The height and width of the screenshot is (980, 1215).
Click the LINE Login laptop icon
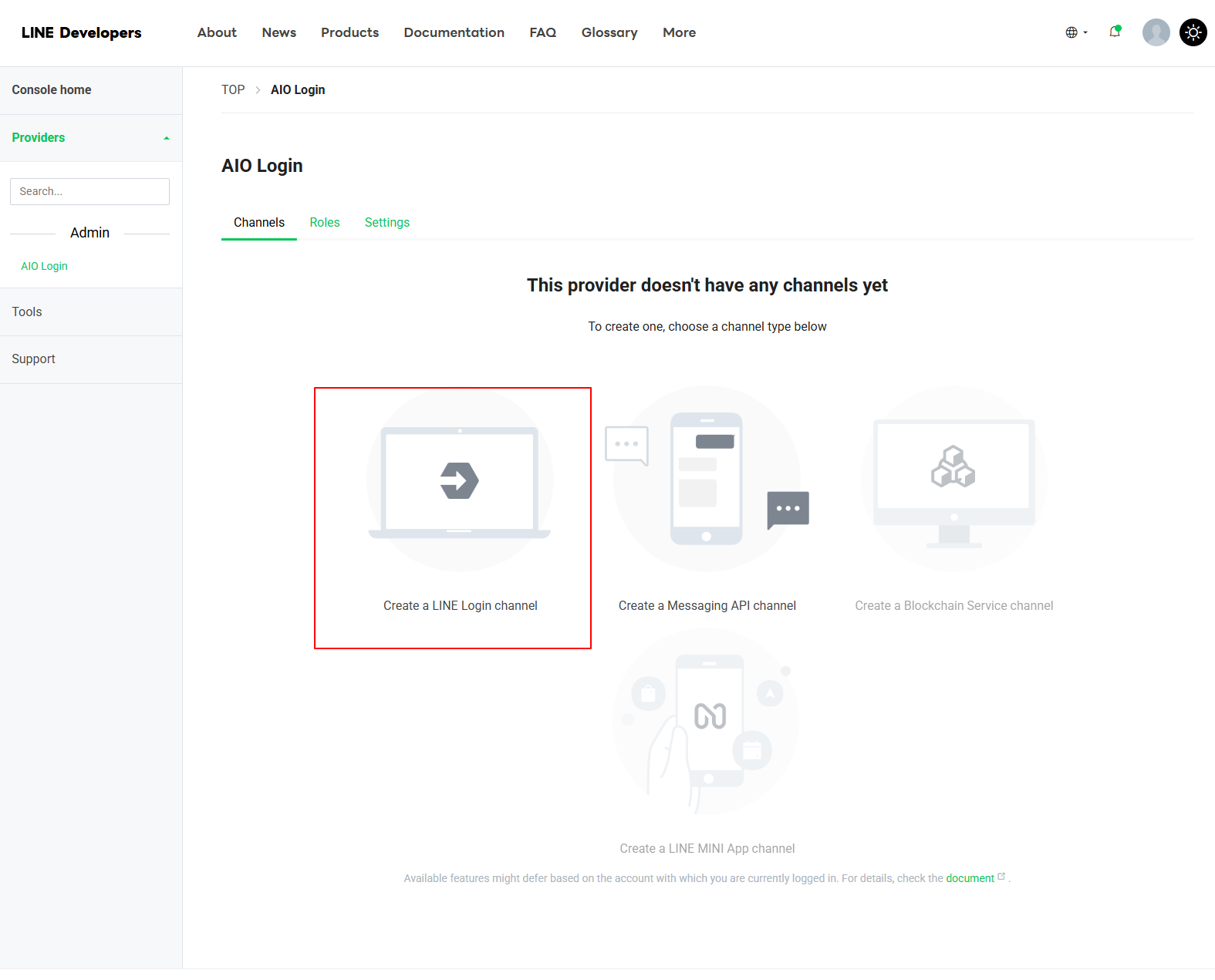460,480
